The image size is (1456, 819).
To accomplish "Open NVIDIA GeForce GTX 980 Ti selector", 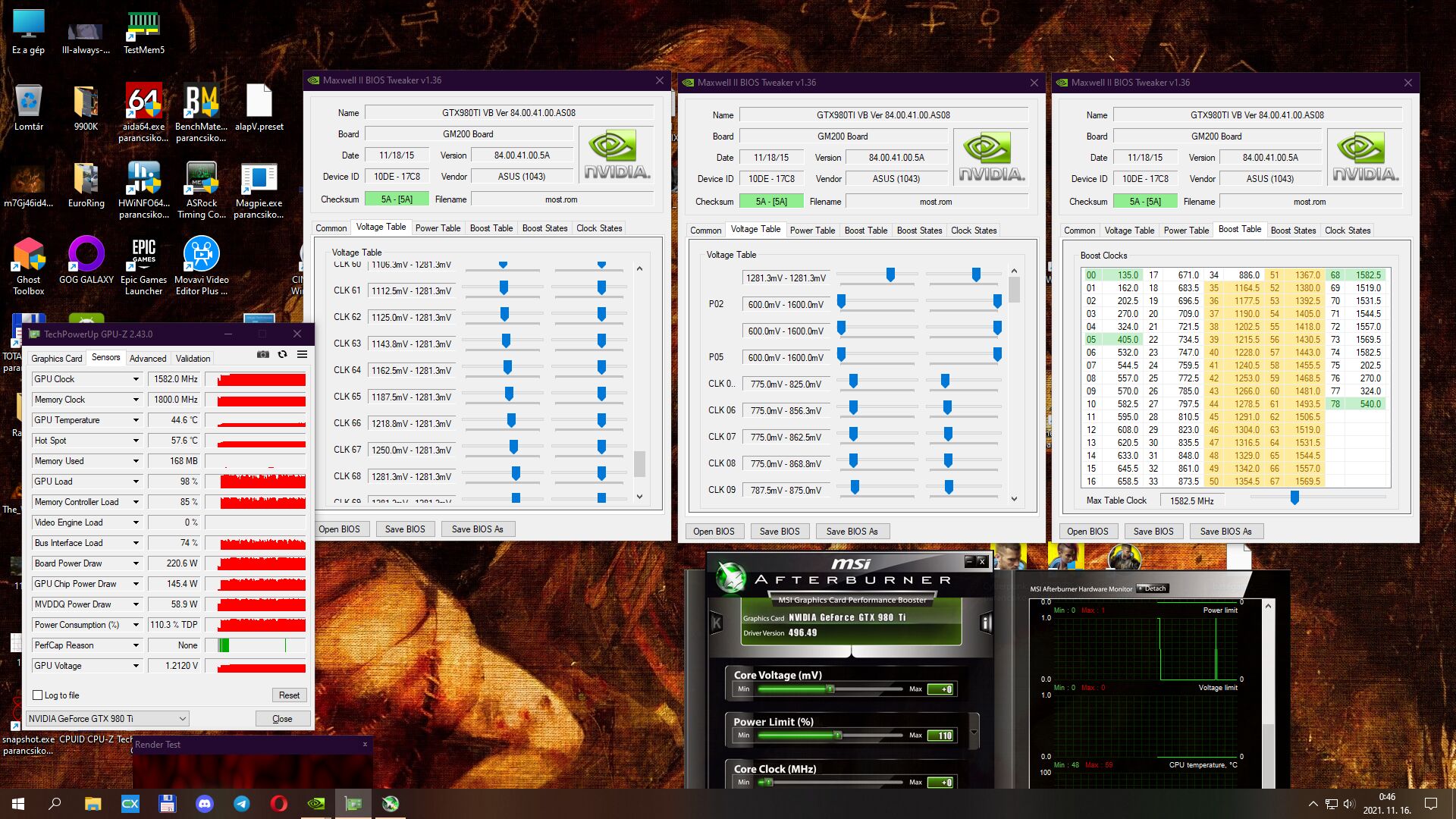I will (x=107, y=718).
